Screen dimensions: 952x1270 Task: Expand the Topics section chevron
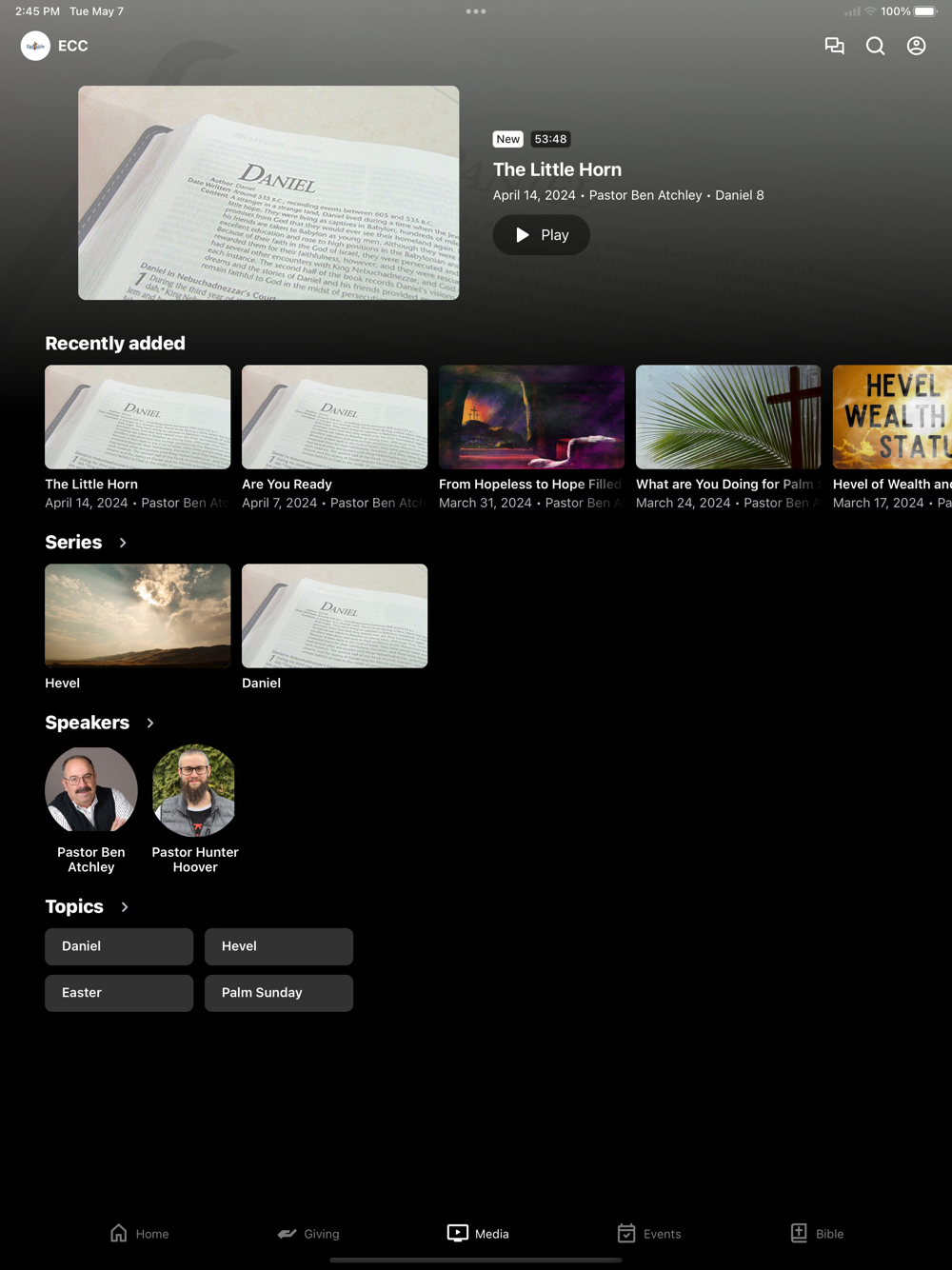(x=125, y=907)
